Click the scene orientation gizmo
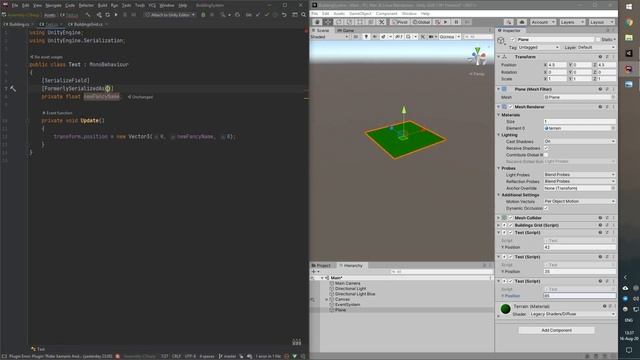 pyautogui.click(x=478, y=57)
